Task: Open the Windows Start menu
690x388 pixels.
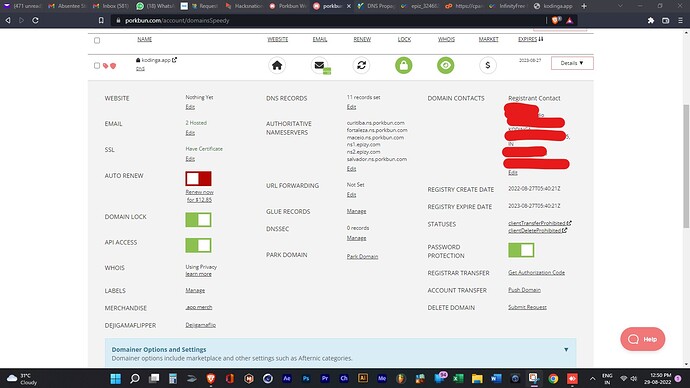Action: click(x=116, y=378)
